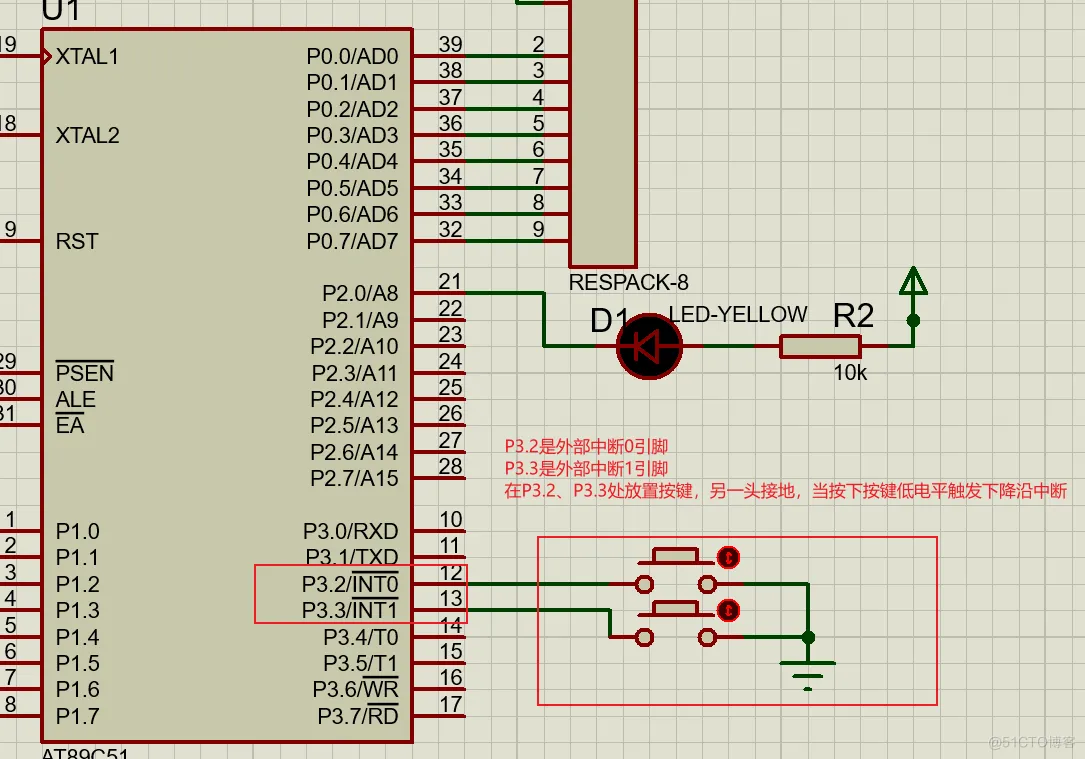This screenshot has height=759, width=1085.
Task: Click the RESPACK-8 text label
Action: (628, 283)
